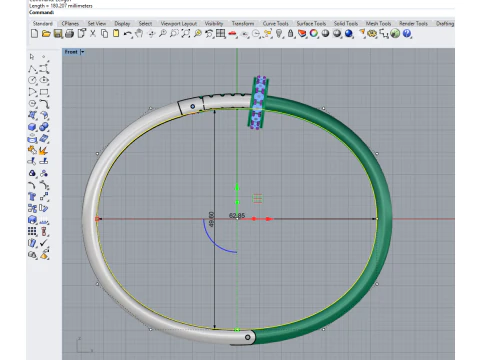Open the Front viewport dropdown arrow
This screenshot has width=480, height=360.
click(82, 52)
